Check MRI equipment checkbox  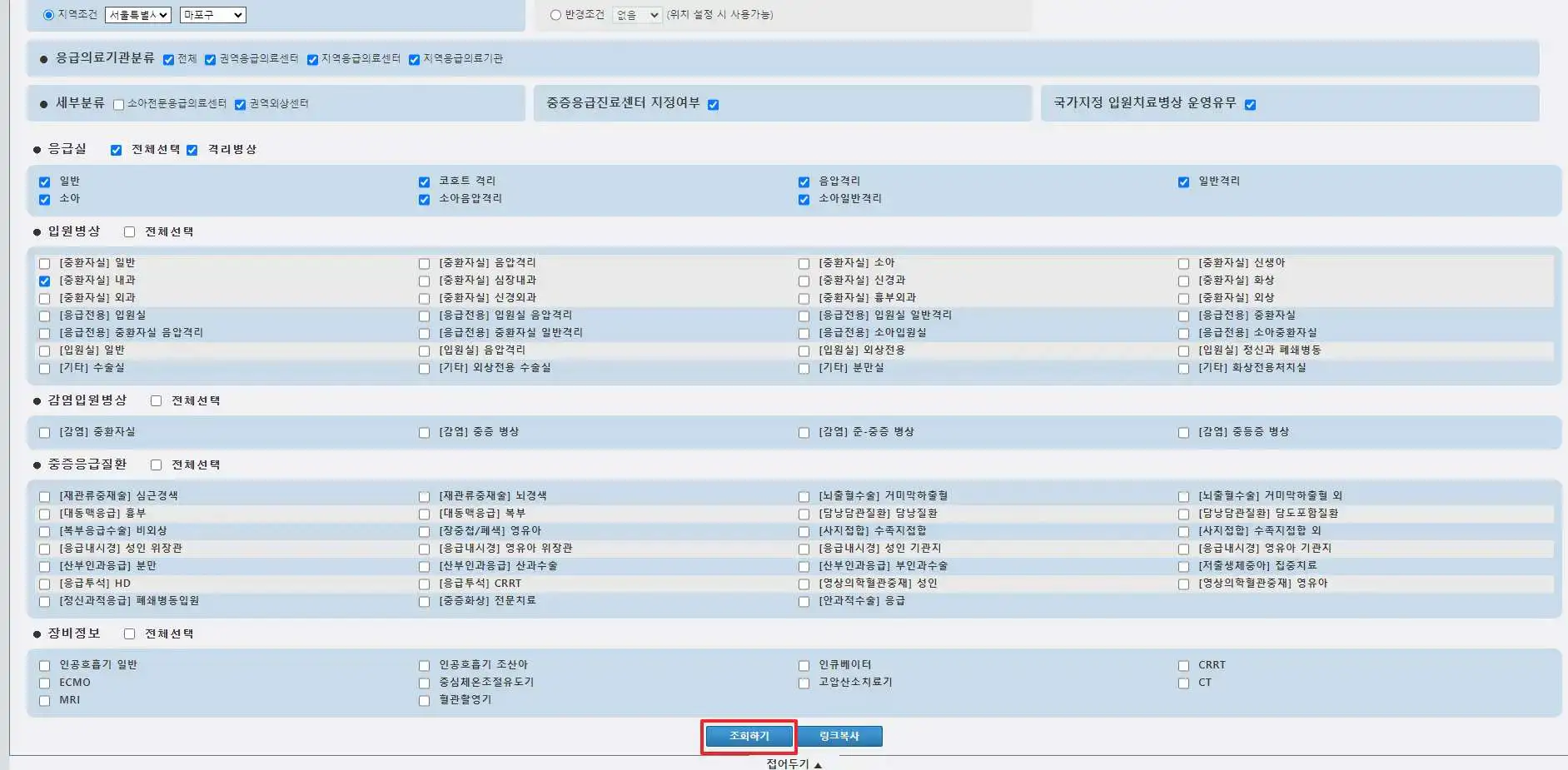(44, 700)
